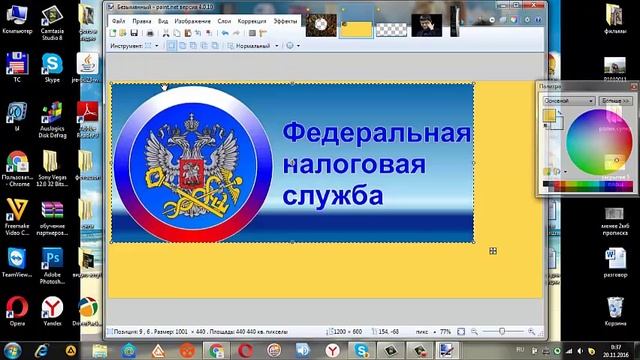This screenshot has width=640, height=360.
Task: Click the RU language indicator in tray
Action: [520, 350]
